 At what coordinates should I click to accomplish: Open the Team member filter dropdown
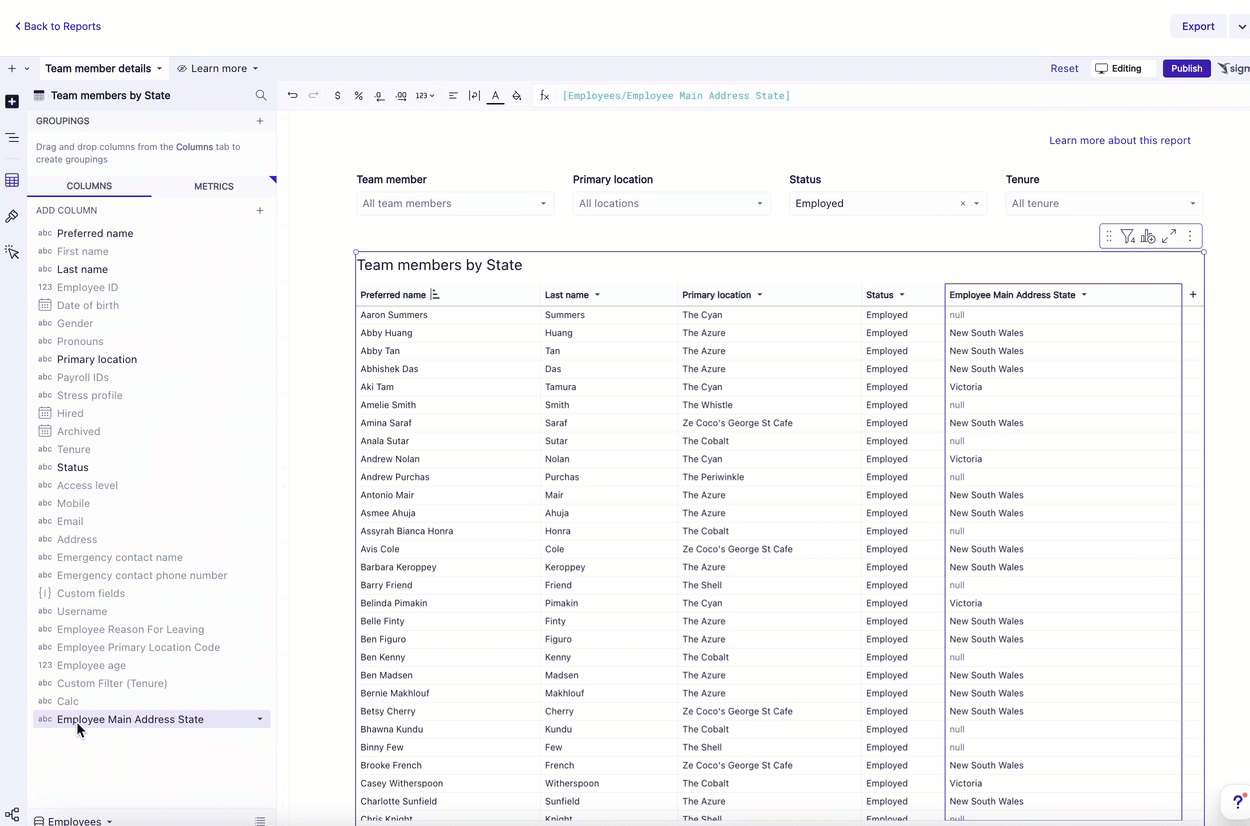(x=455, y=204)
